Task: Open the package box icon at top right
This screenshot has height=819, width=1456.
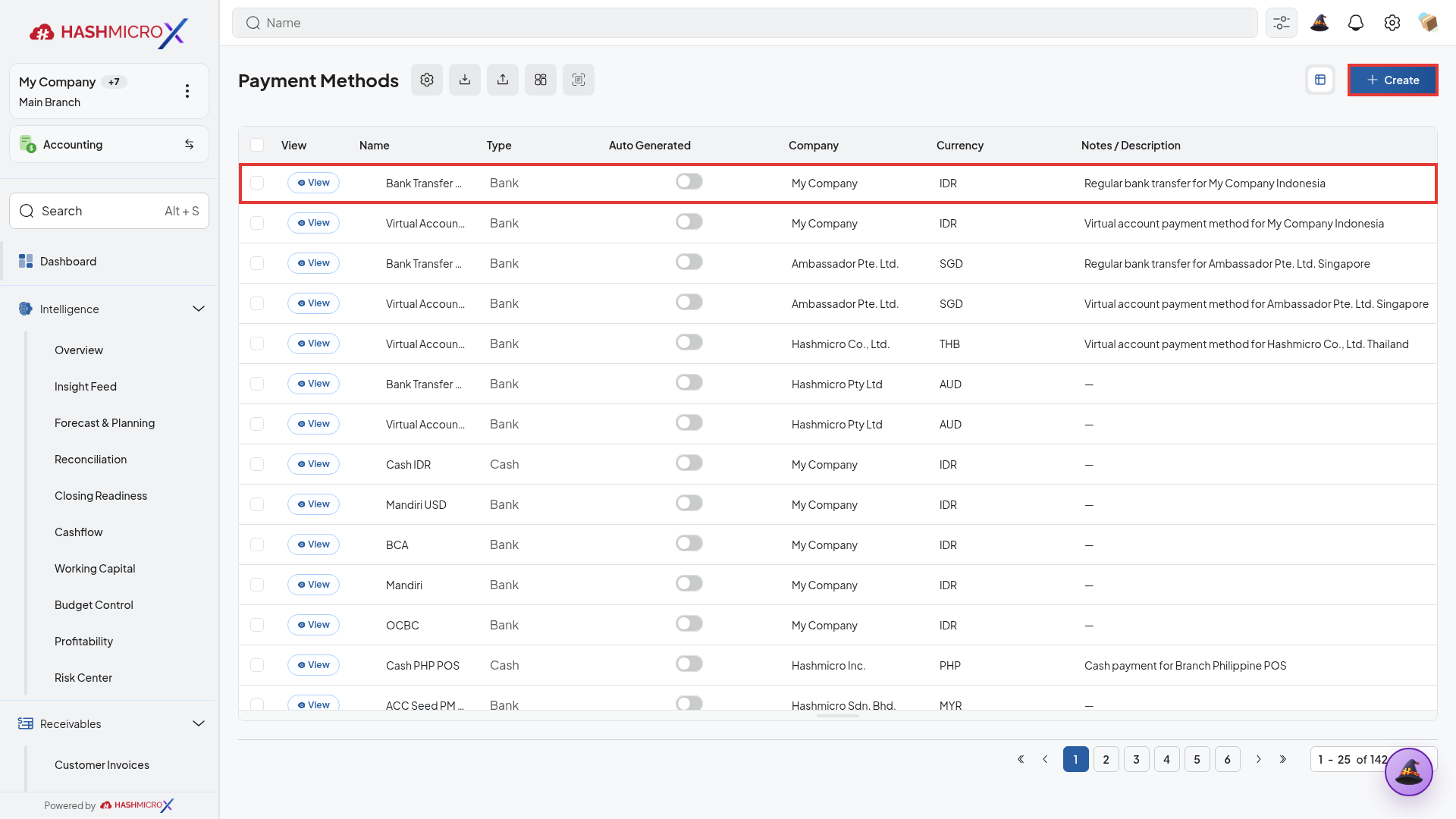Action: [1429, 23]
